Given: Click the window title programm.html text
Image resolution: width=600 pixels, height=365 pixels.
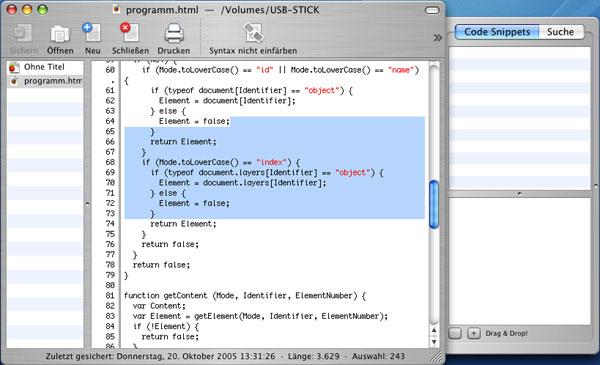Looking at the screenshot, I should coord(162,10).
